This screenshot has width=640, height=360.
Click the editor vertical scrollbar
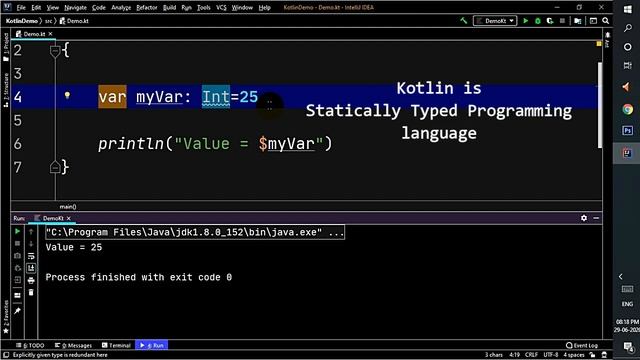tap(600, 105)
